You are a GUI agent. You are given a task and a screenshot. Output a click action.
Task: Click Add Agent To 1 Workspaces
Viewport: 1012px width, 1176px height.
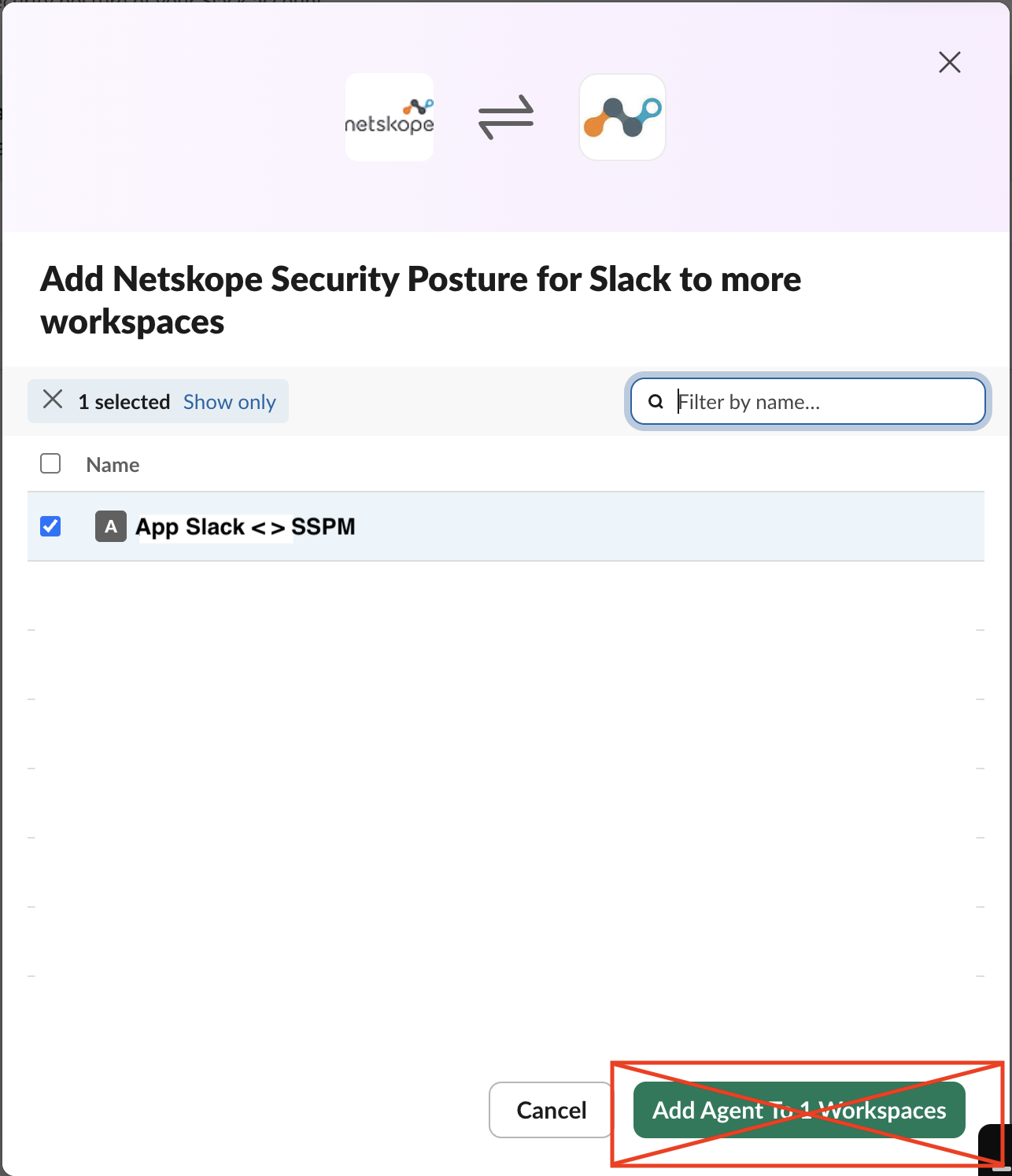click(800, 1110)
